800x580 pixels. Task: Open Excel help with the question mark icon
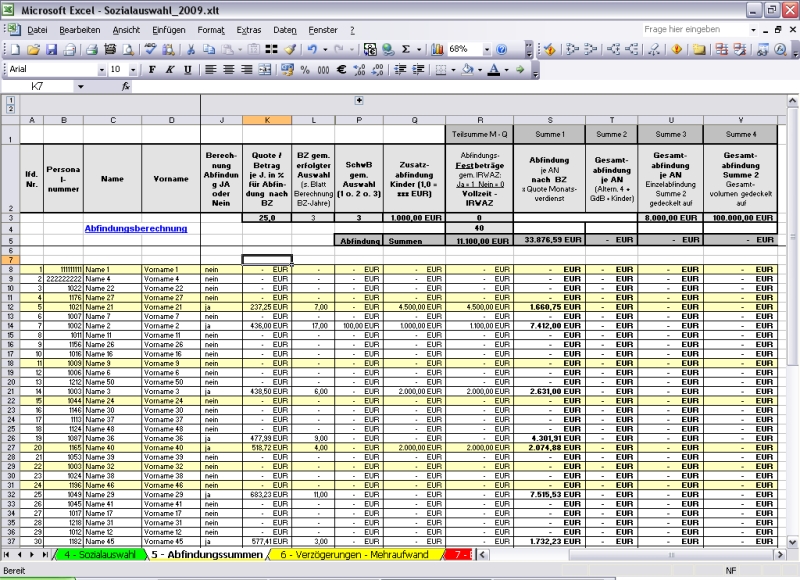pyautogui.click(x=502, y=49)
